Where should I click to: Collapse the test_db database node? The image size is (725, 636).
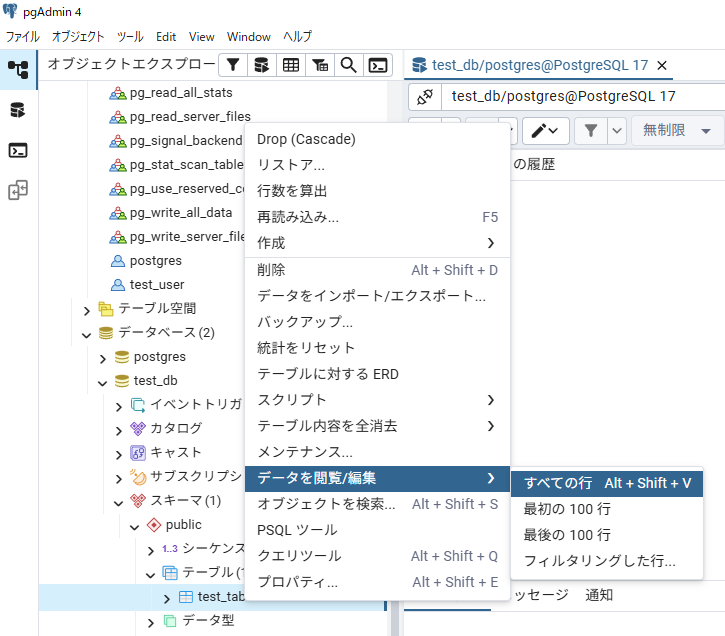pos(103,383)
